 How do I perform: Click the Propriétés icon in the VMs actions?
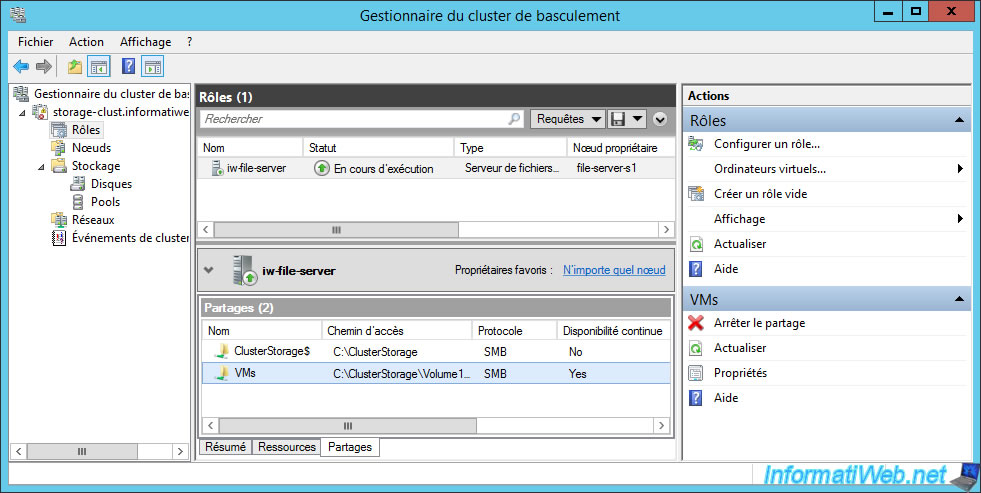pyautogui.click(x=696, y=373)
